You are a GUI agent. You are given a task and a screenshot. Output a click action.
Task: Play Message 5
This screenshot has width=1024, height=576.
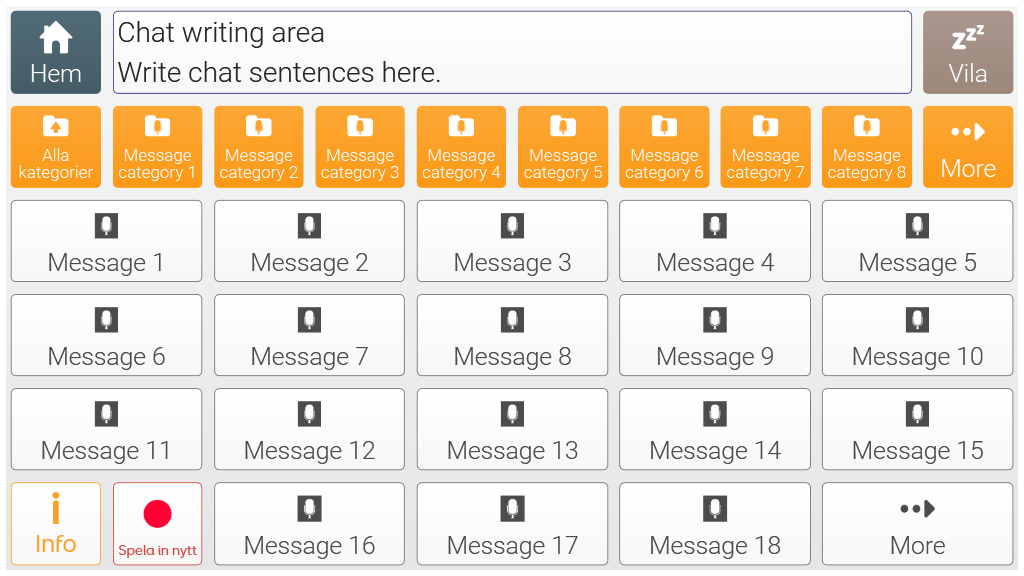tap(917, 242)
